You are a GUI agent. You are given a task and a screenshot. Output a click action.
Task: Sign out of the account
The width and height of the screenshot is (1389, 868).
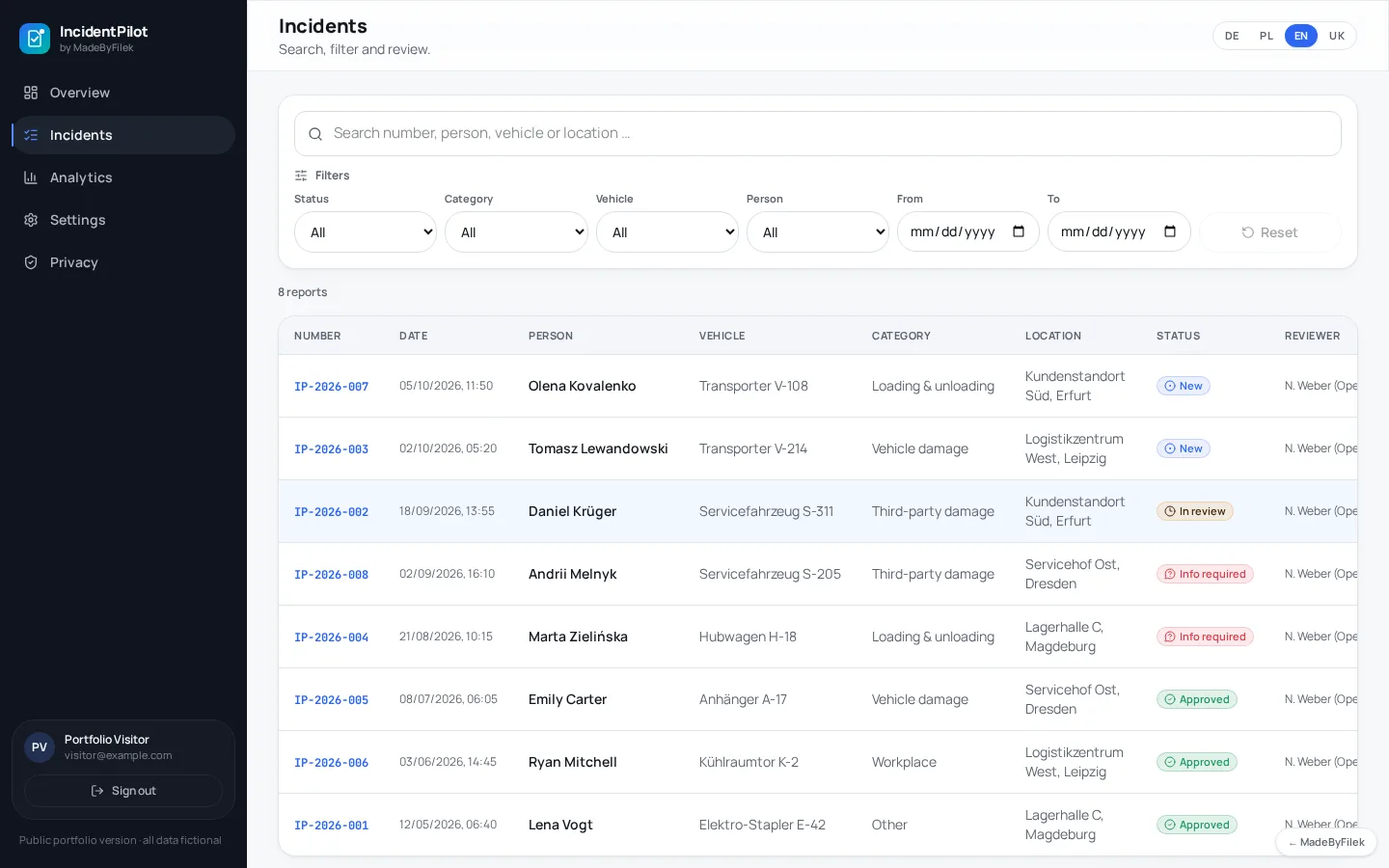pos(123,791)
